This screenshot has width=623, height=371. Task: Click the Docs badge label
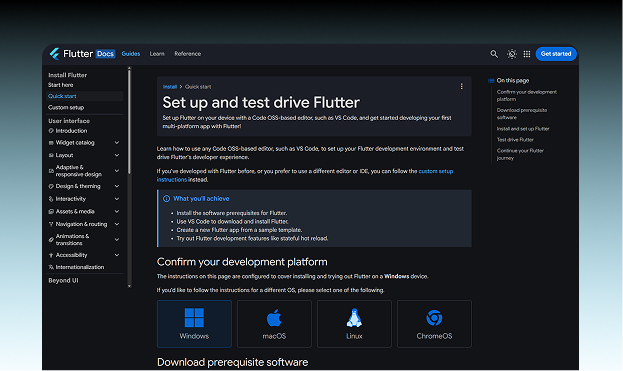105,54
